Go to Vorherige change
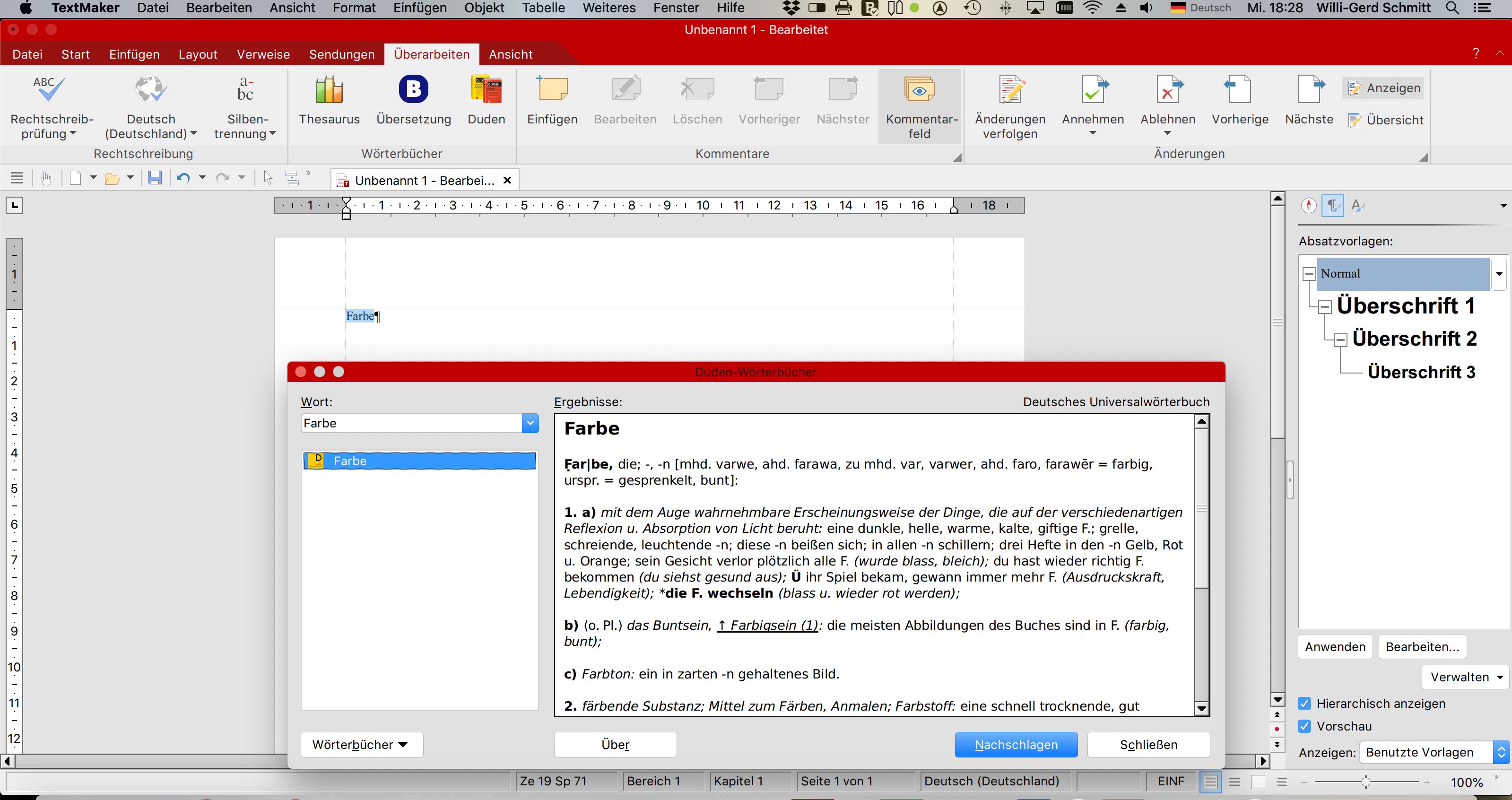 (x=1240, y=100)
